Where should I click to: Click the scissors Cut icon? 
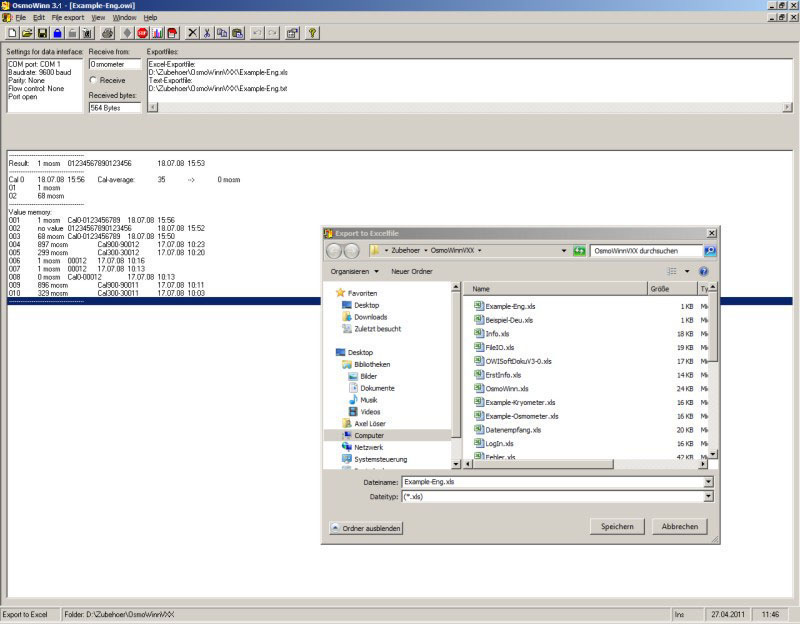(208, 33)
